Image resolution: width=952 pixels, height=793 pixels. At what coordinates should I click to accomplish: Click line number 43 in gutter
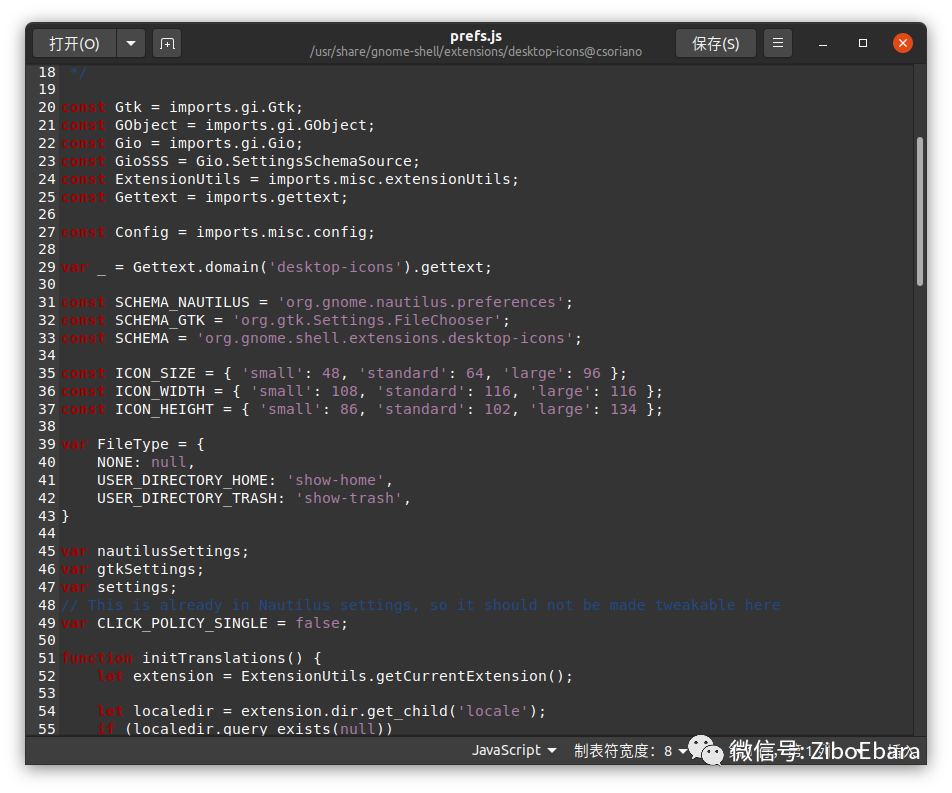(x=47, y=516)
